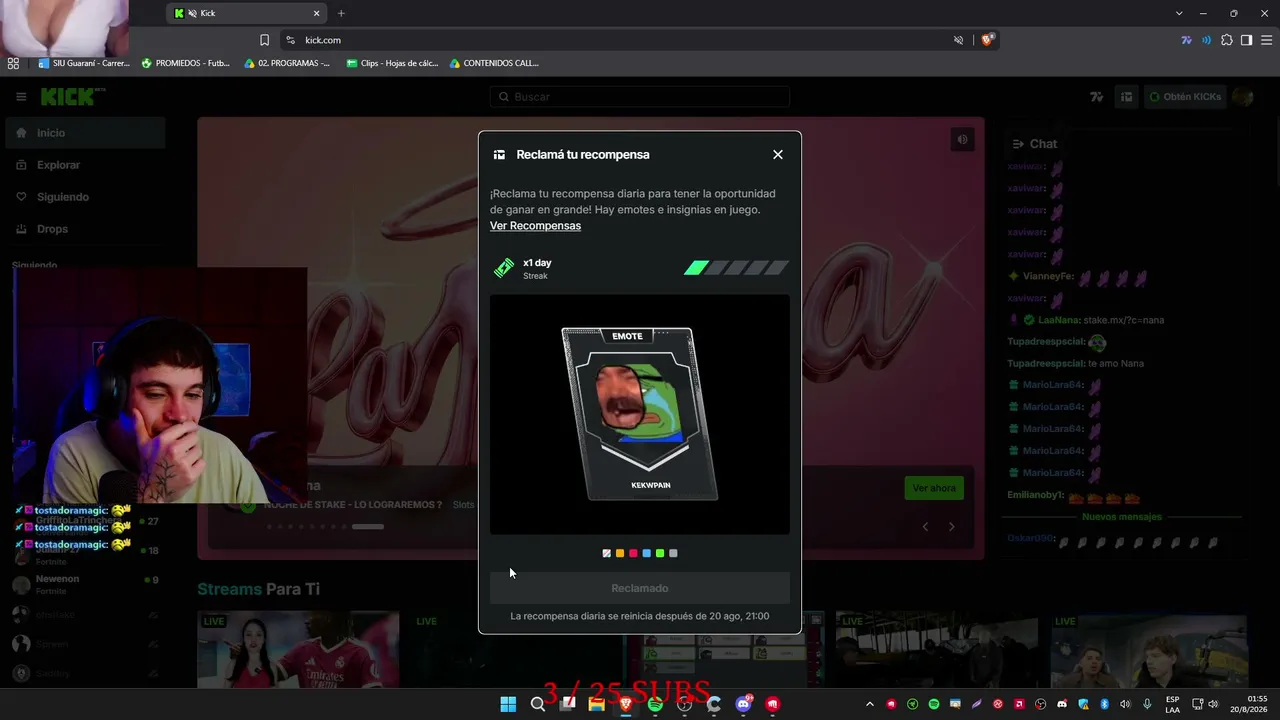Open the Clips - Hojas de cálculo bookmark
Image resolution: width=1280 pixels, height=720 pixels.
[392, 63]
